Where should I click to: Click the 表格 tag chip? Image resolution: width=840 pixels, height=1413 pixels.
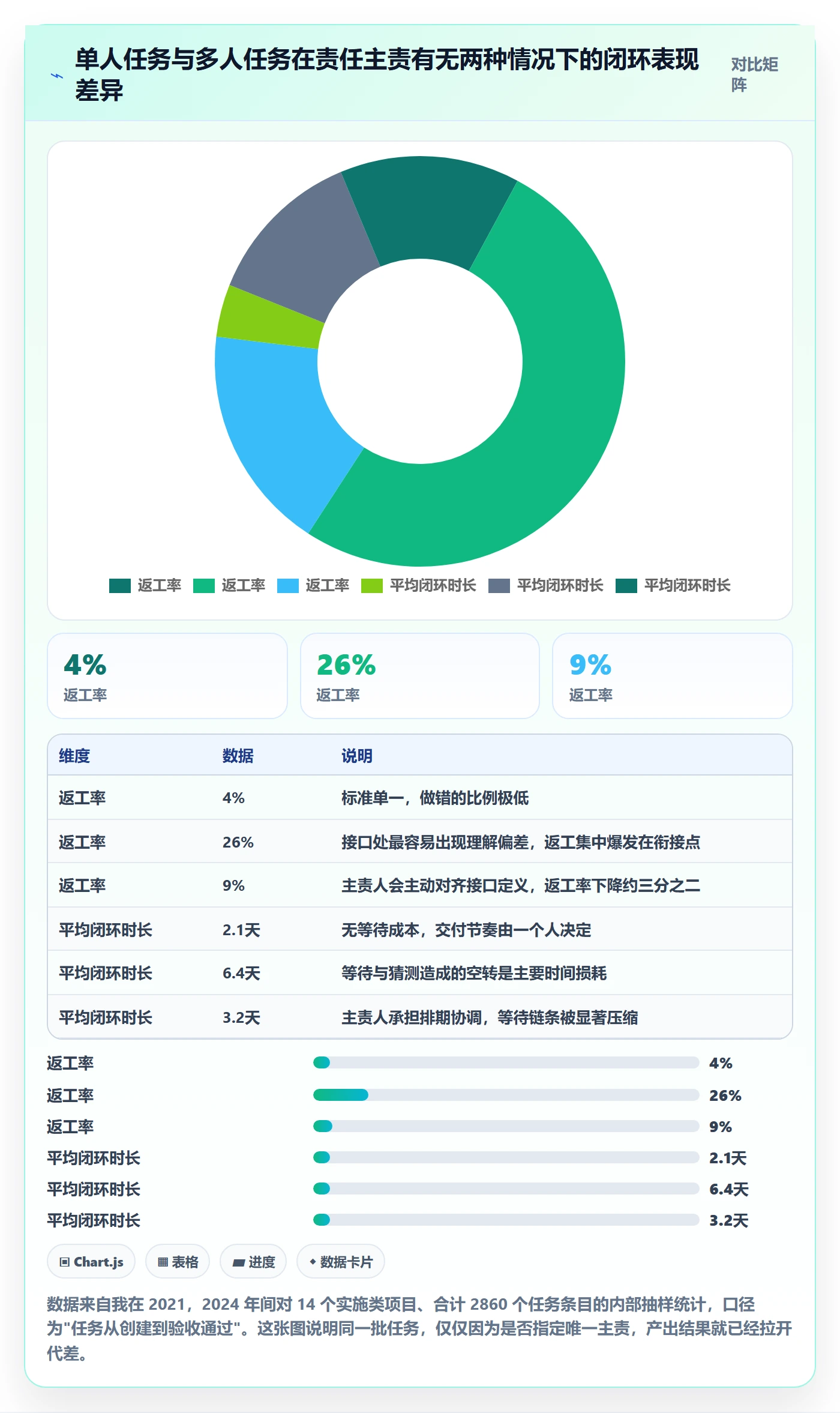pos(178,1262)
